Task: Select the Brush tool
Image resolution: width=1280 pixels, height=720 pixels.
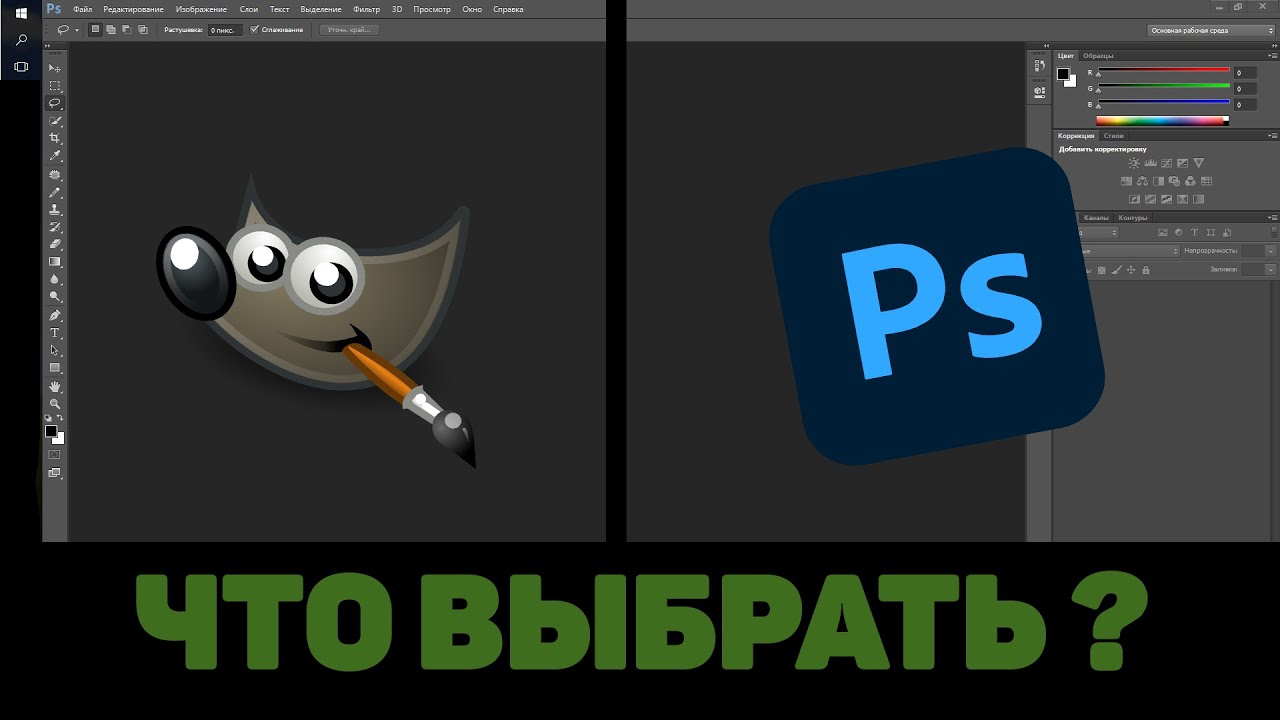Action: pyautogui.click(x=55, y=192)
